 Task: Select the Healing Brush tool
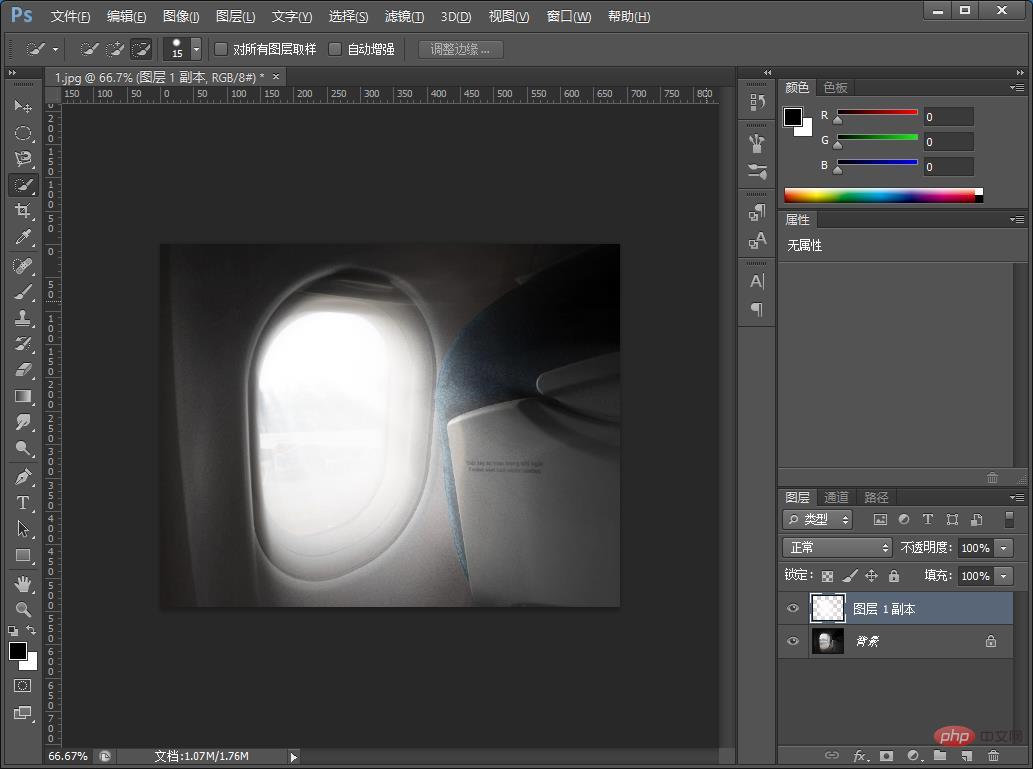(23, 266)
